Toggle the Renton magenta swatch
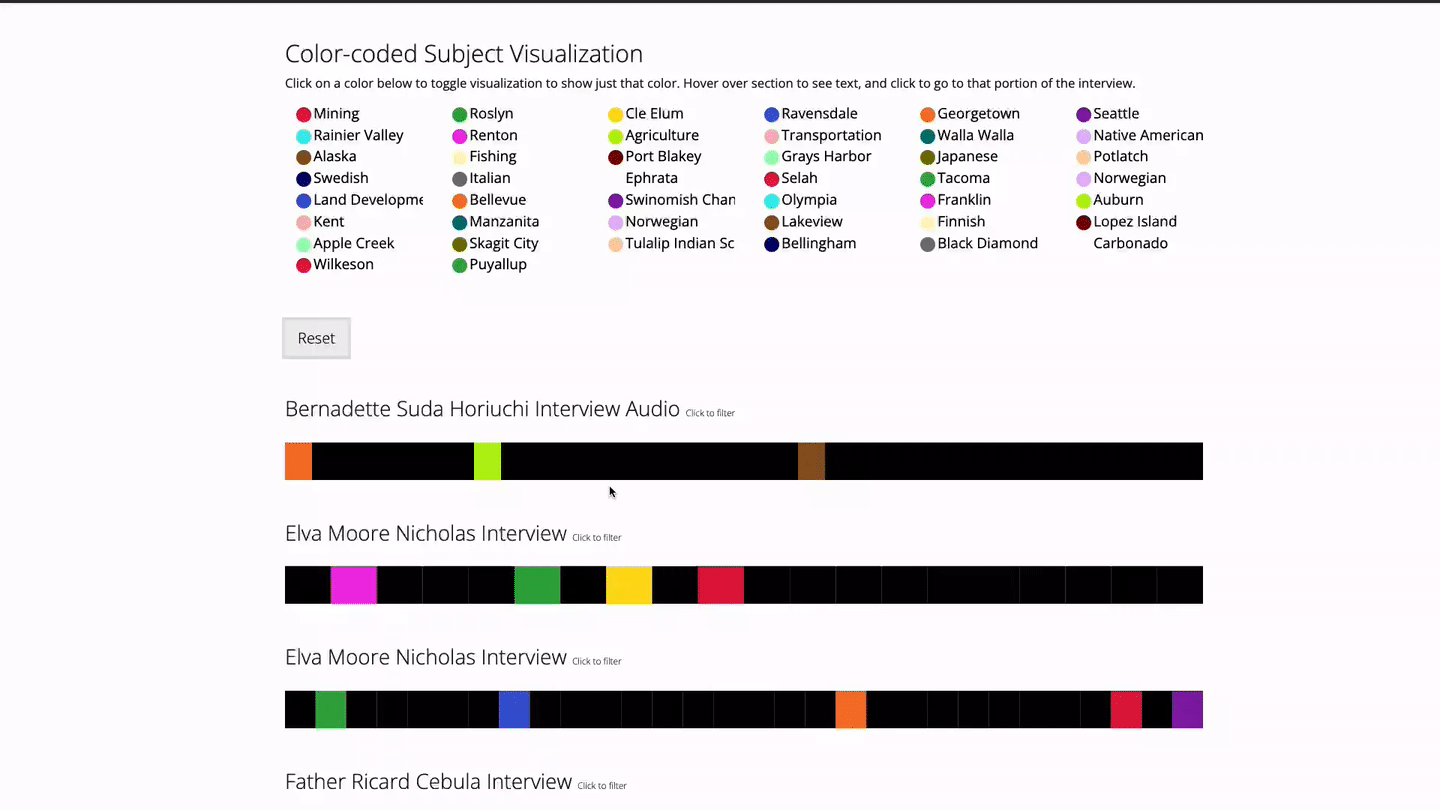1440x810 pixels. click(x=460, y=136)
